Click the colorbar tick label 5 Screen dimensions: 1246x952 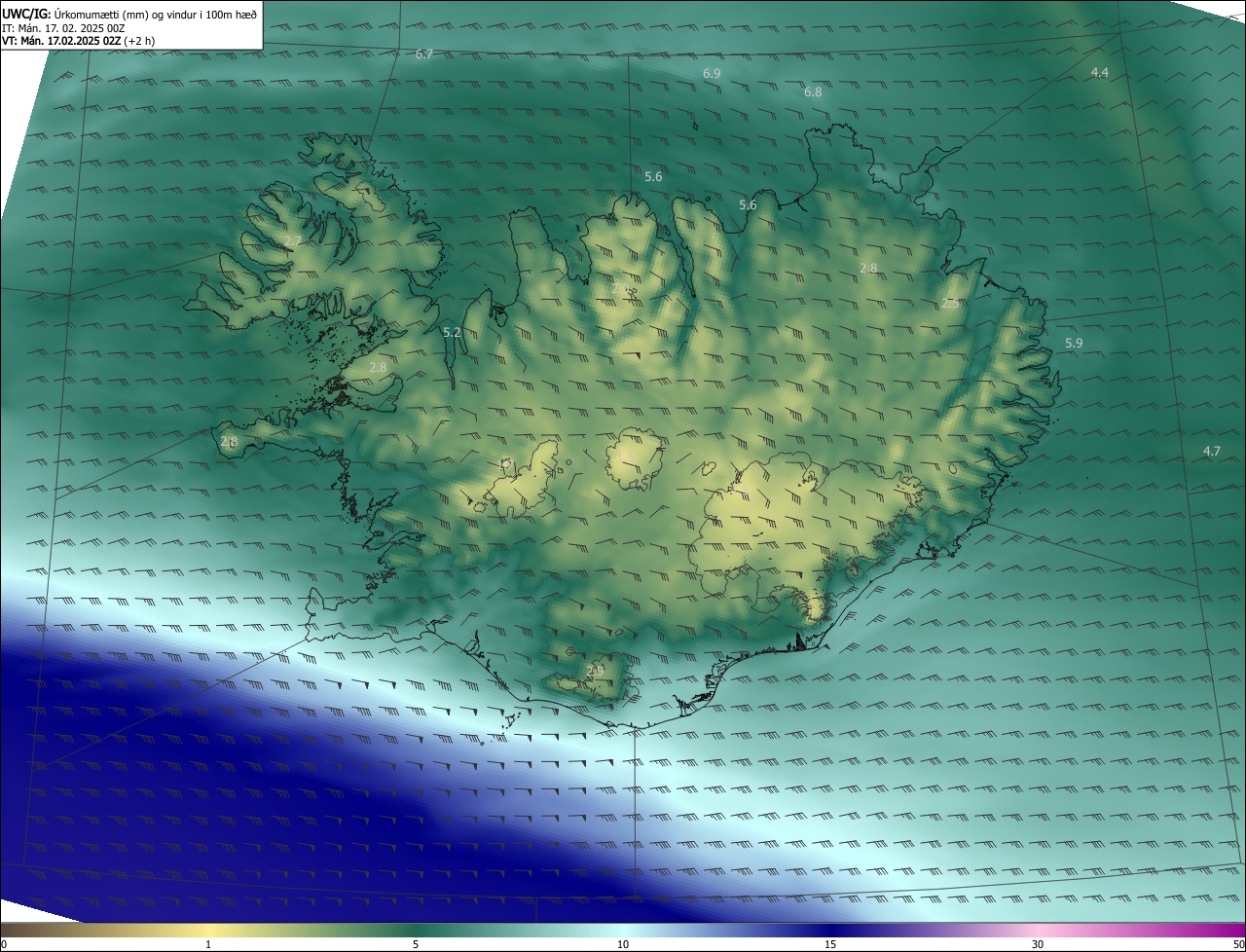point(416,944)
